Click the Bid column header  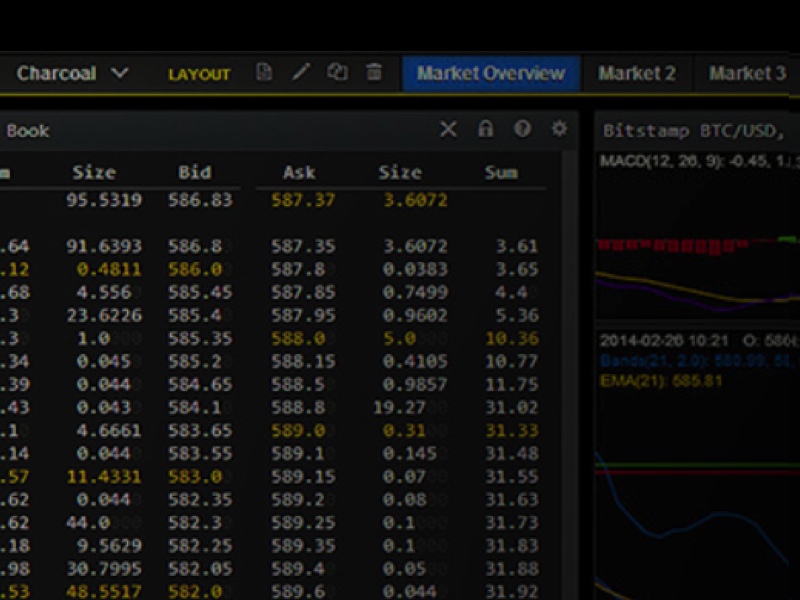pos(194,172)
